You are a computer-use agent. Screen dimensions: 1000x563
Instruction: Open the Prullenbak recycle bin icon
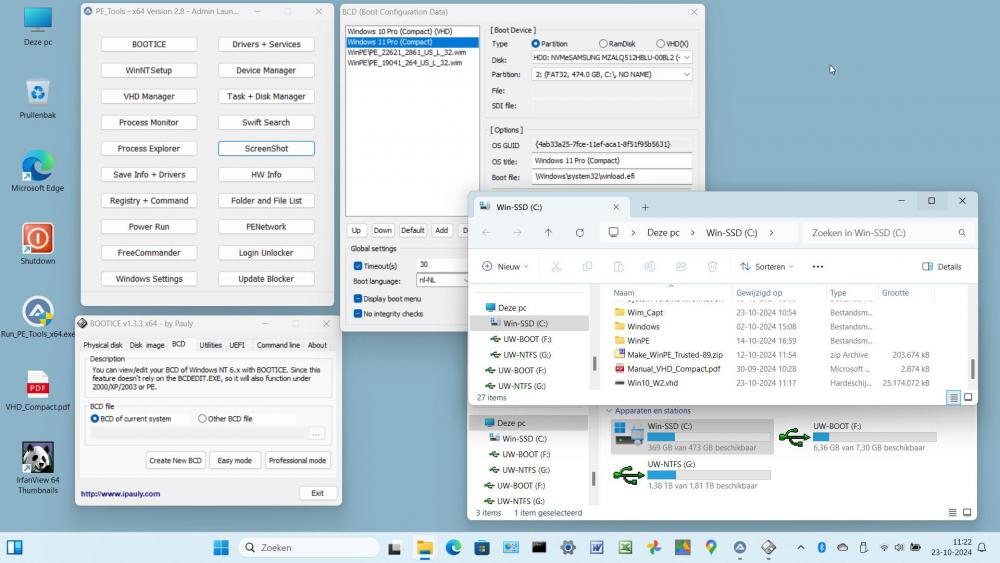coord(38,94)
